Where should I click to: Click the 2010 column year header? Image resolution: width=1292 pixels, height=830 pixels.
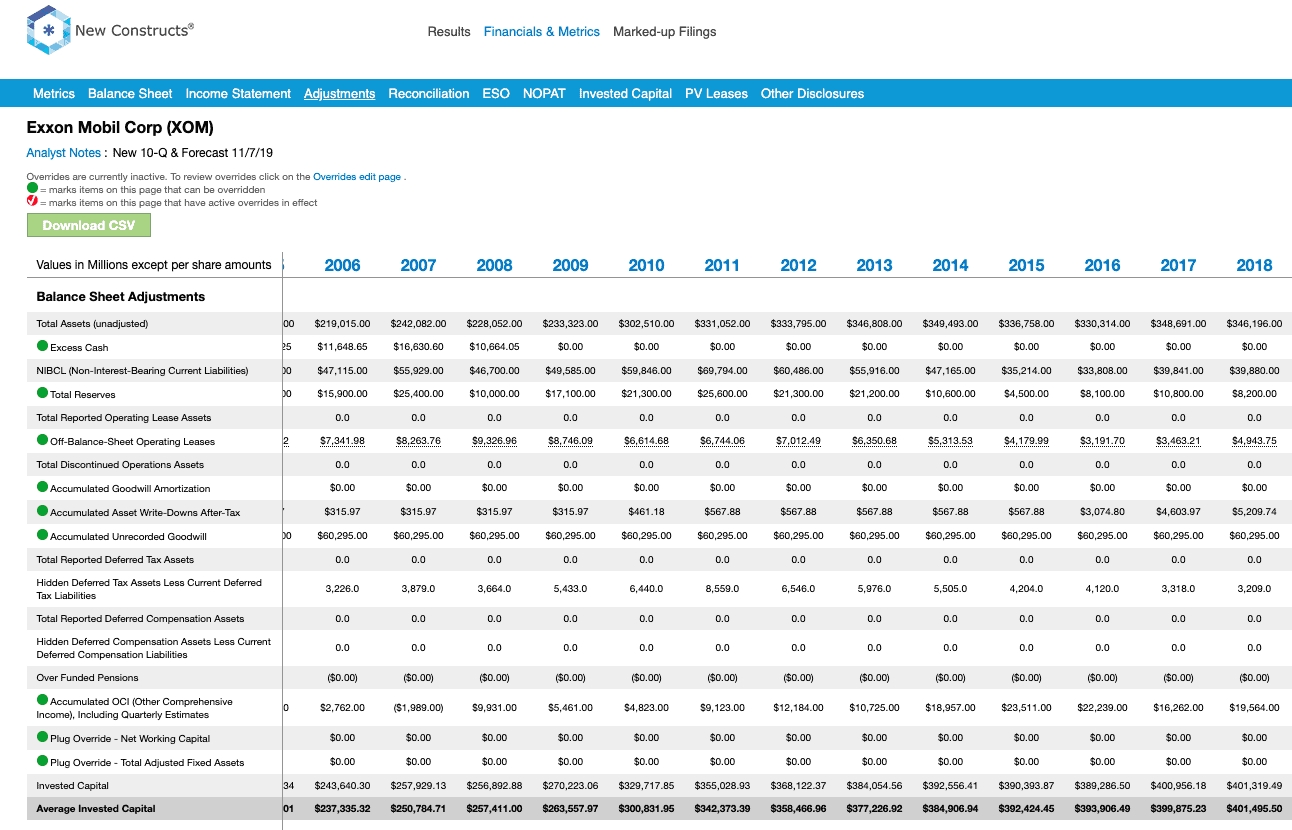(646, 265)
